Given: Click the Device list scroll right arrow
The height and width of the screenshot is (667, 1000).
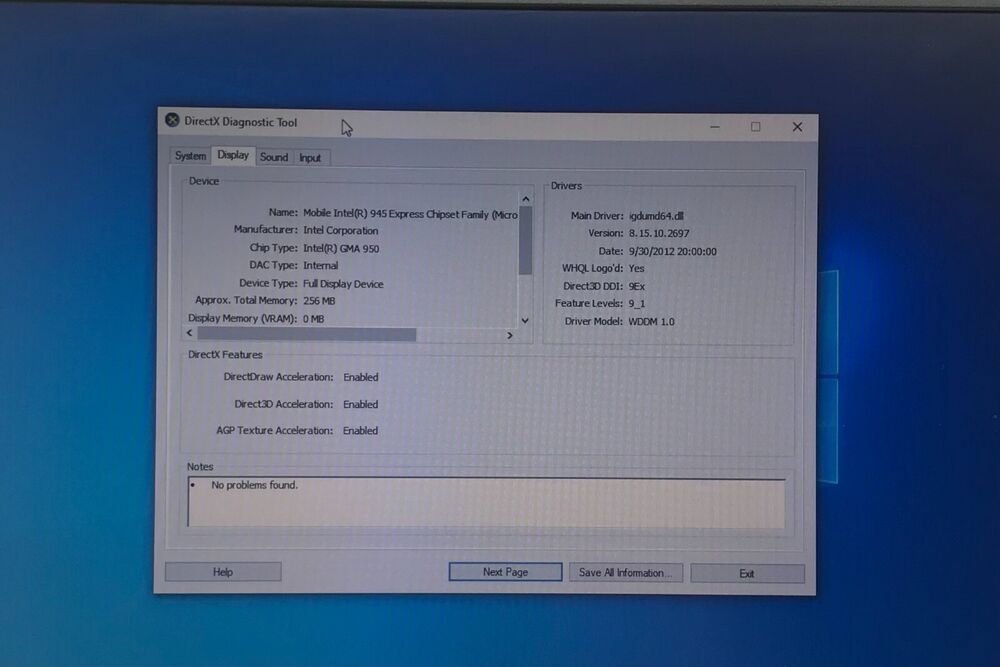Looking at the screenshot, I should tap(510, 335).
